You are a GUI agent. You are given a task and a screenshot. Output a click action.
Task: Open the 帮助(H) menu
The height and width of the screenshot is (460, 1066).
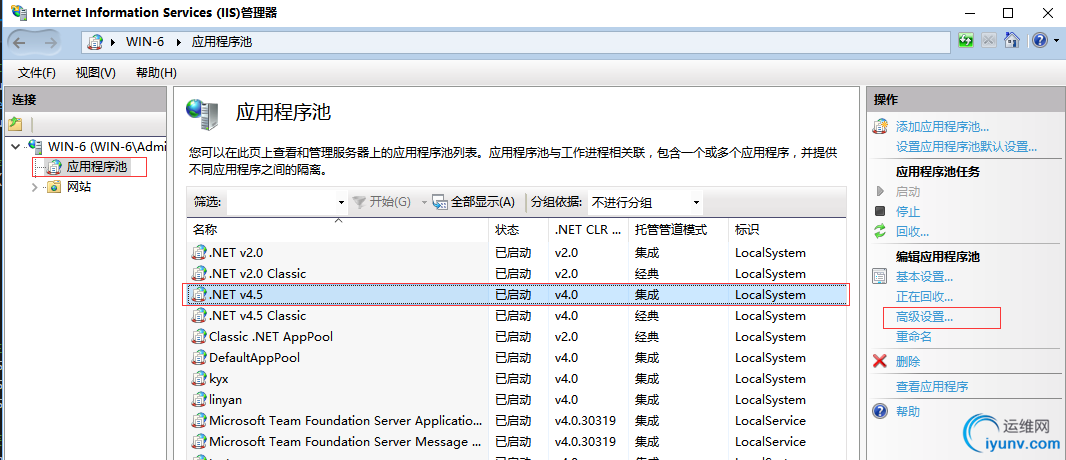156,73
